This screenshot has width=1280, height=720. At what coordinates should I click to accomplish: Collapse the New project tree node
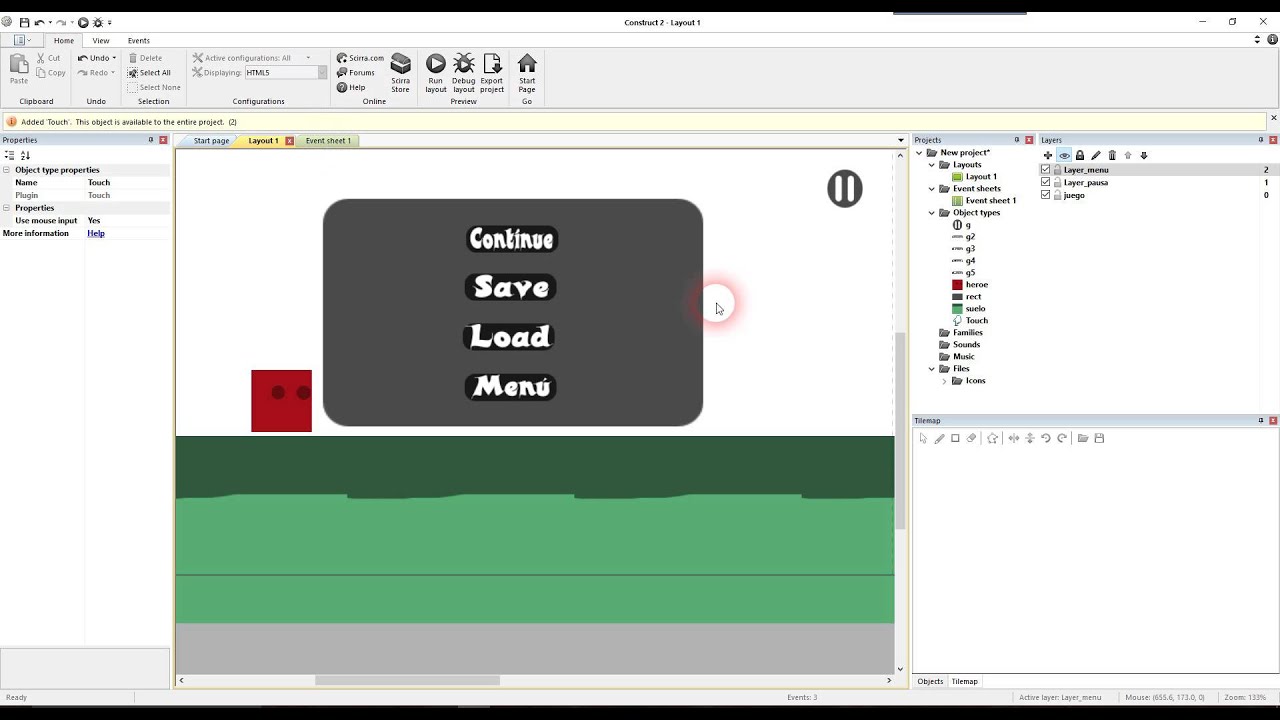[x=920, y=153]
